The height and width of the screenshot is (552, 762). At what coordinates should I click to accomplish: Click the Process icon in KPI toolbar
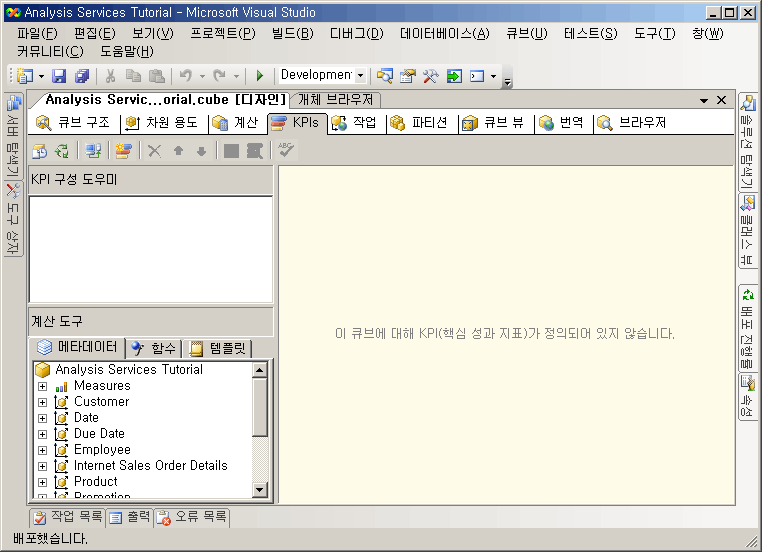pyautogui.click(x=40, y=151)
